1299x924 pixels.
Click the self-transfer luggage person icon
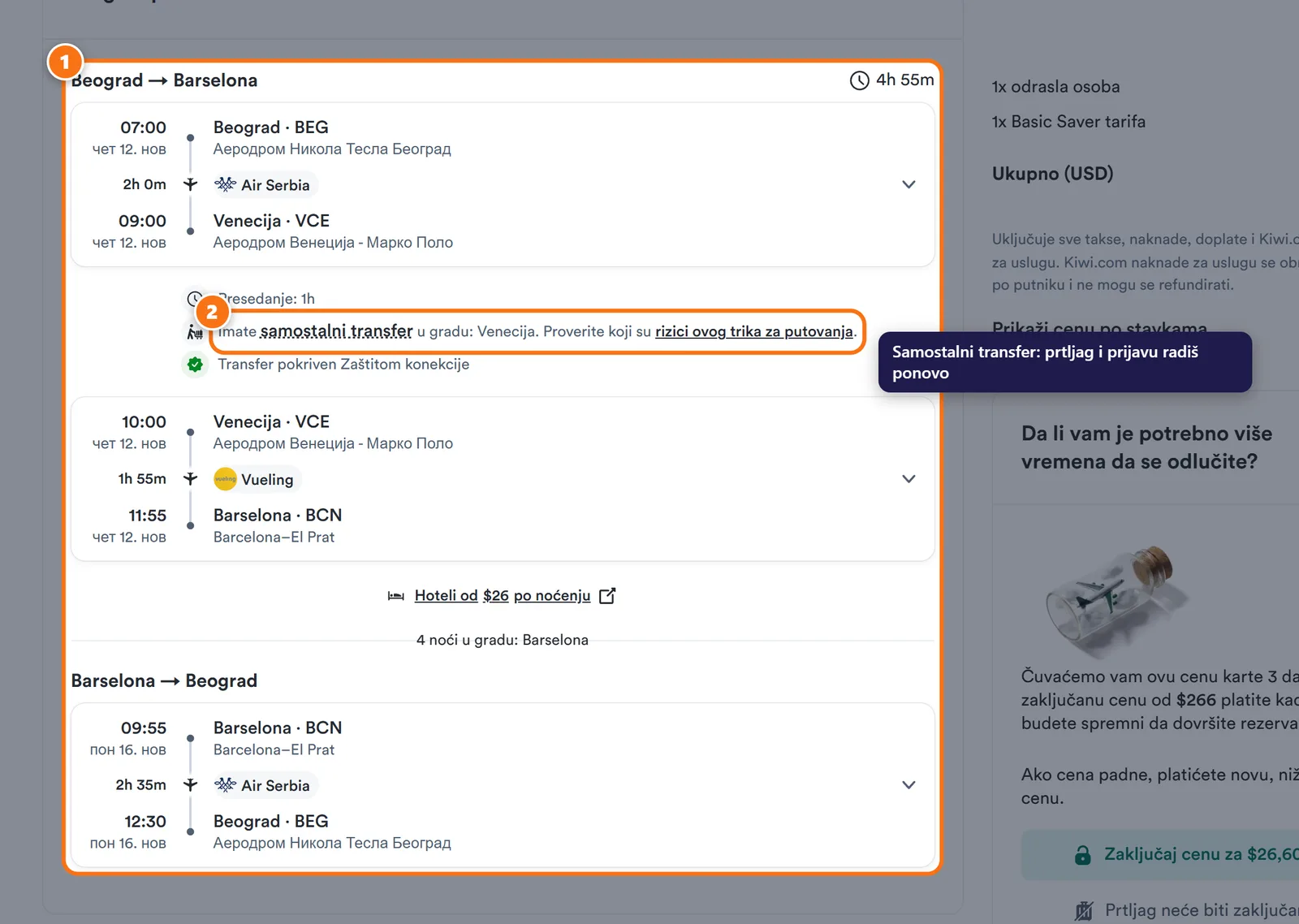coord(195,331)
